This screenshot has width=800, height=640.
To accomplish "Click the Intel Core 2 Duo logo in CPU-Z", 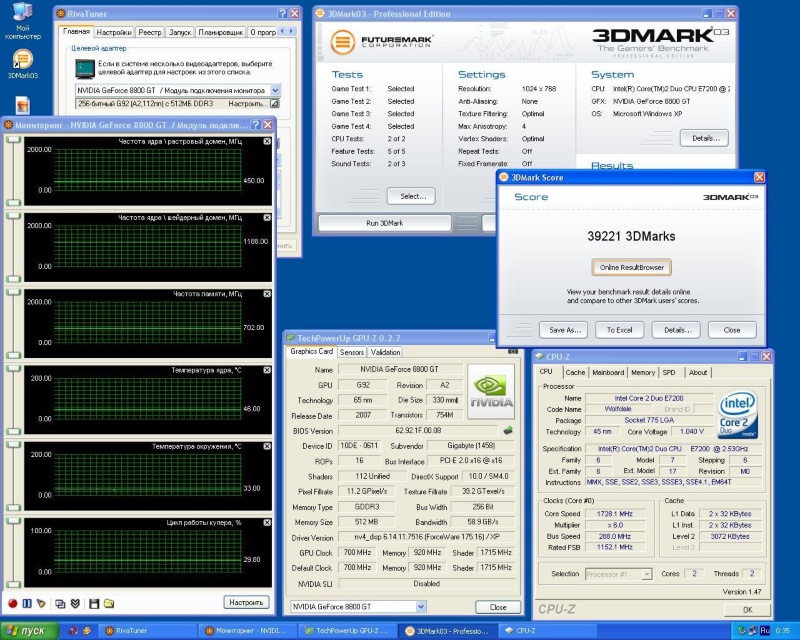I will coord(737,415).
